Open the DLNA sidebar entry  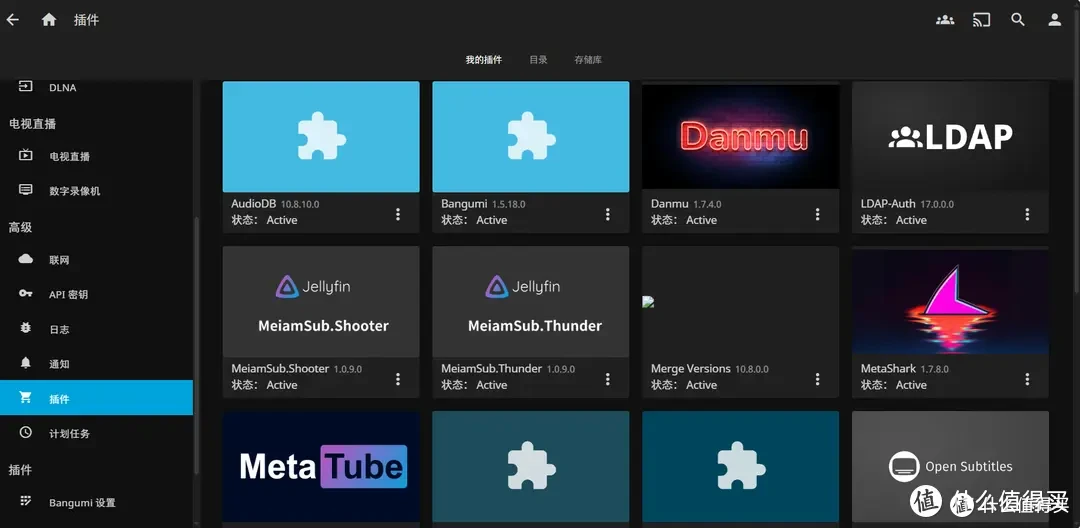click(96, 87)
